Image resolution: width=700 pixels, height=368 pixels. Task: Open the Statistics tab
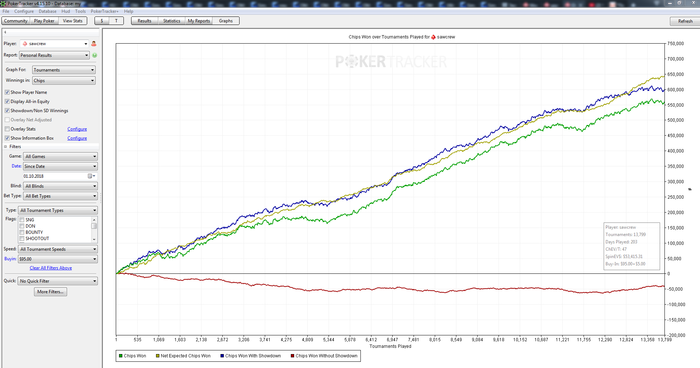[x=171, y=21]
